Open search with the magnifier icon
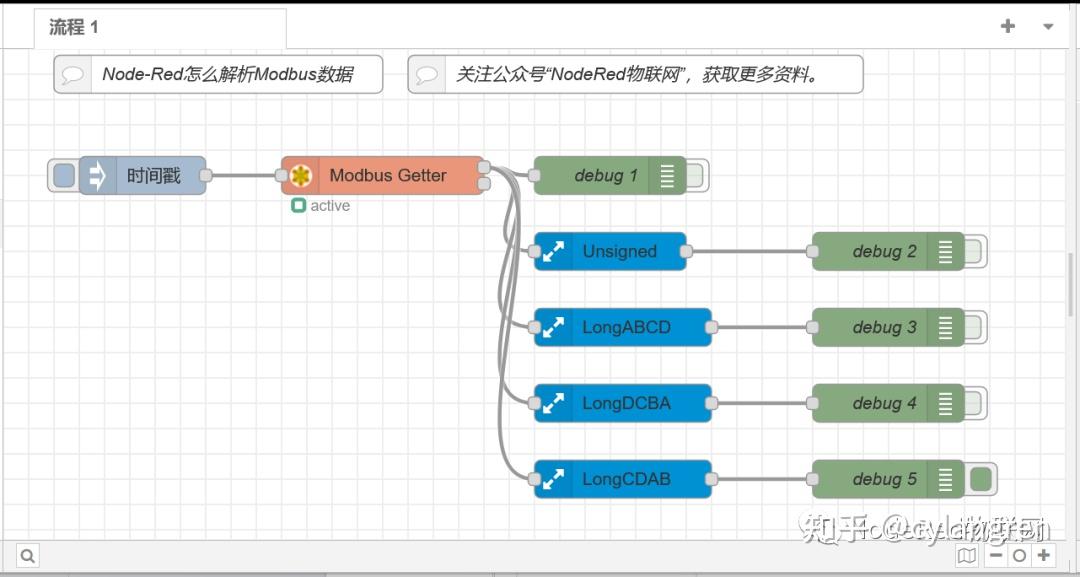Image resolution: width=1080 pixels, height=577 pixels. [27, 555]
